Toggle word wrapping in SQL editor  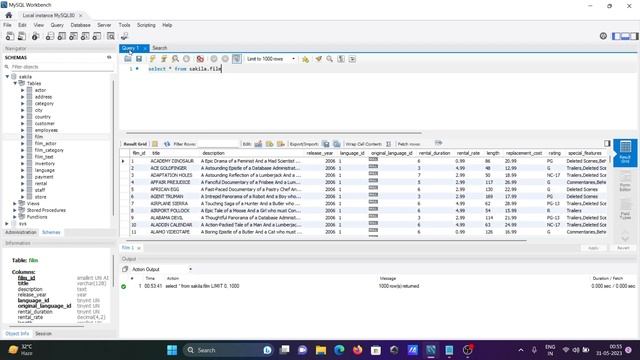tap(352, 59)
